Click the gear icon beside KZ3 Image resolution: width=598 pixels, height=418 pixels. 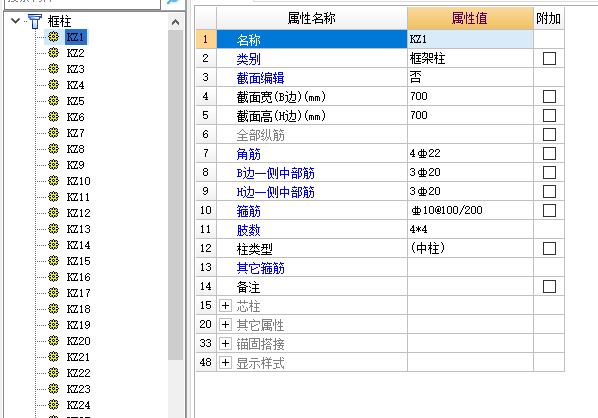(53, 69)
